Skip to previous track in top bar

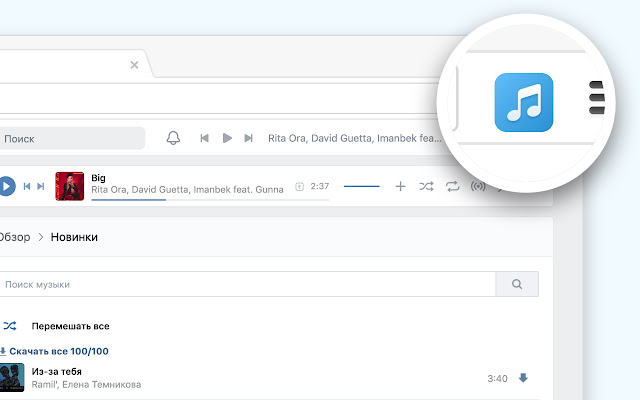[204, 138]
